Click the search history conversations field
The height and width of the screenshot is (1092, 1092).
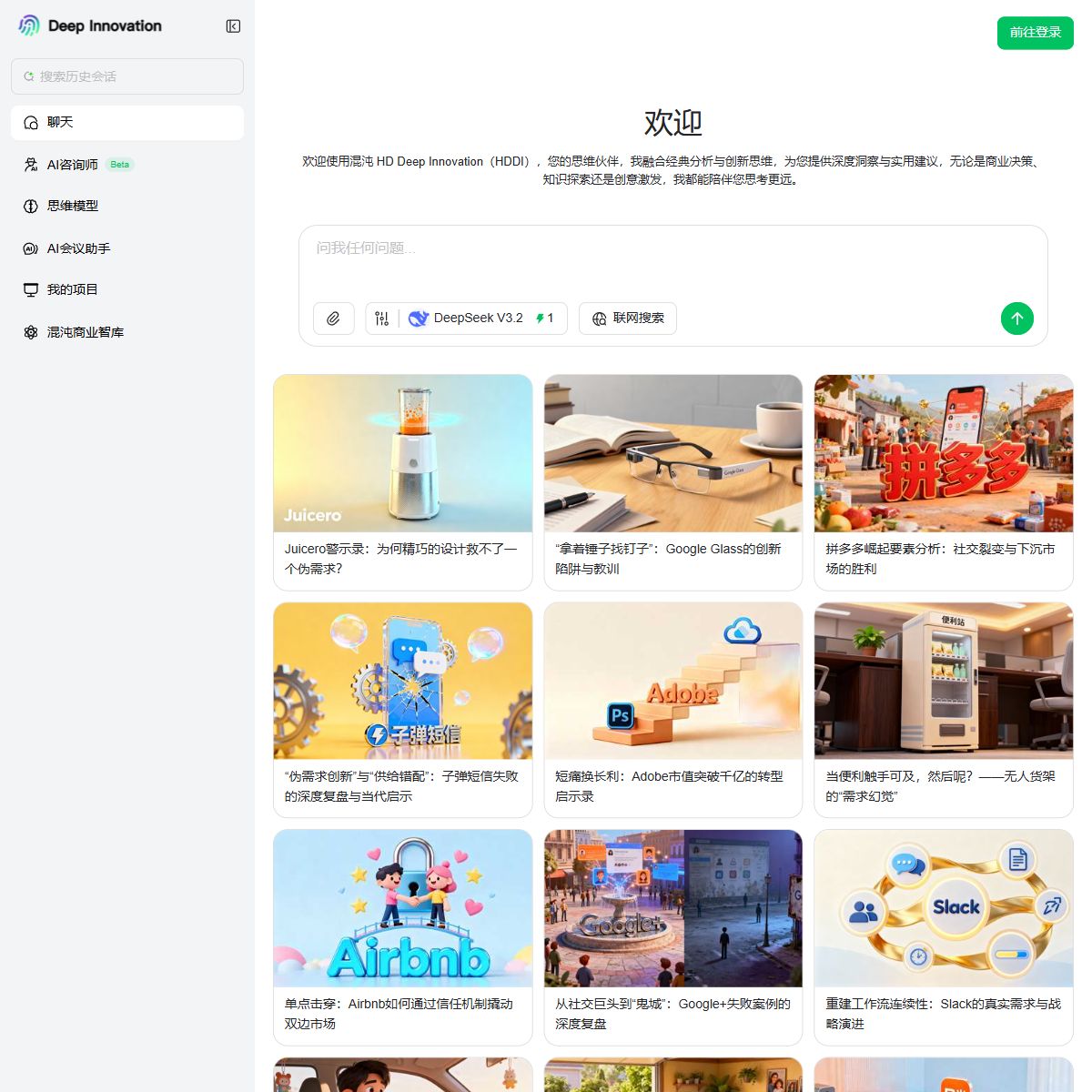pyautogui.click(x=127, y=76)
